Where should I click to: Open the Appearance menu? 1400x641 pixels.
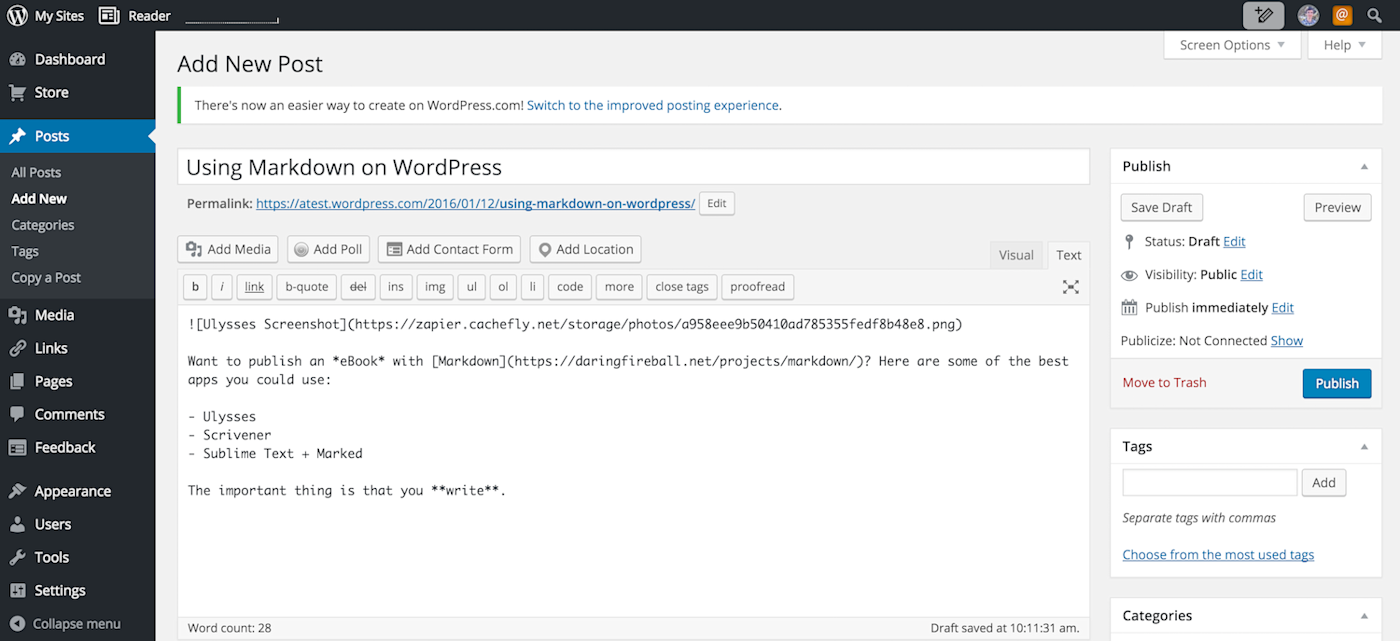point(77,491)
